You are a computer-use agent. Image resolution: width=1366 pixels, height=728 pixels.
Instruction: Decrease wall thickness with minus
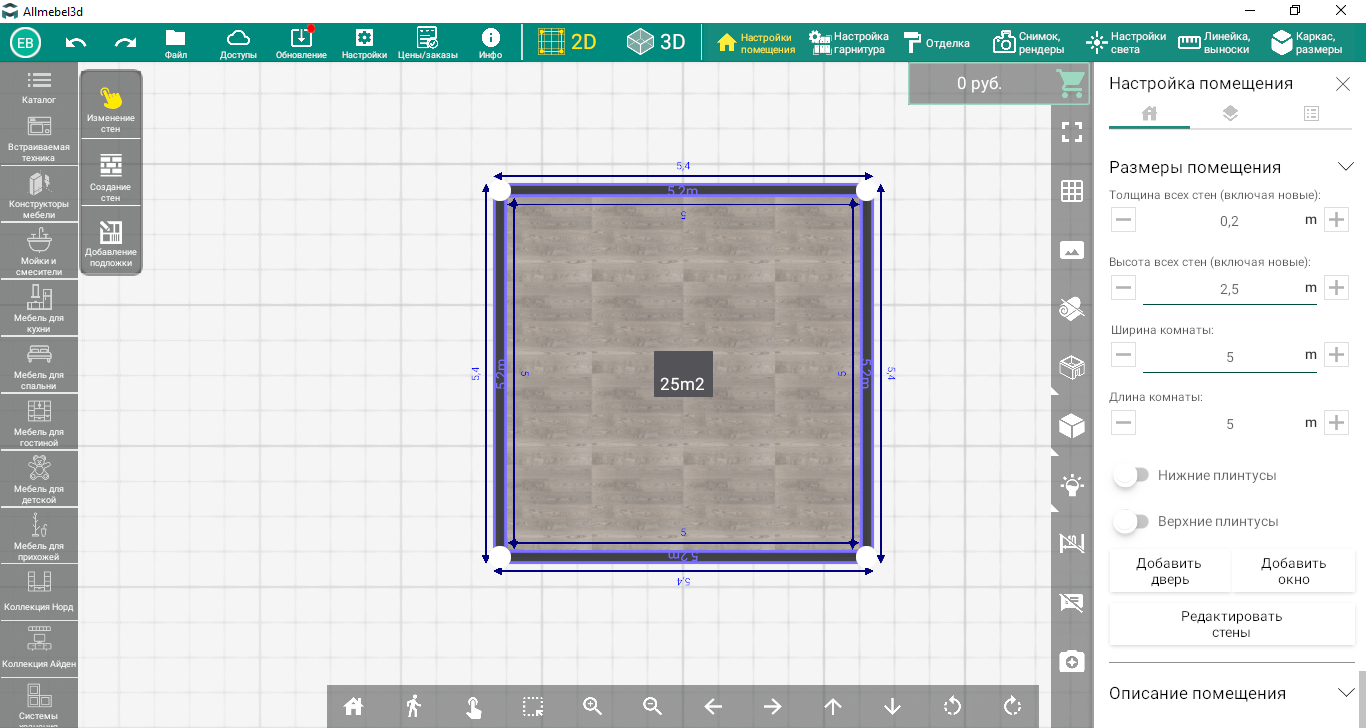click(1123, 220)
